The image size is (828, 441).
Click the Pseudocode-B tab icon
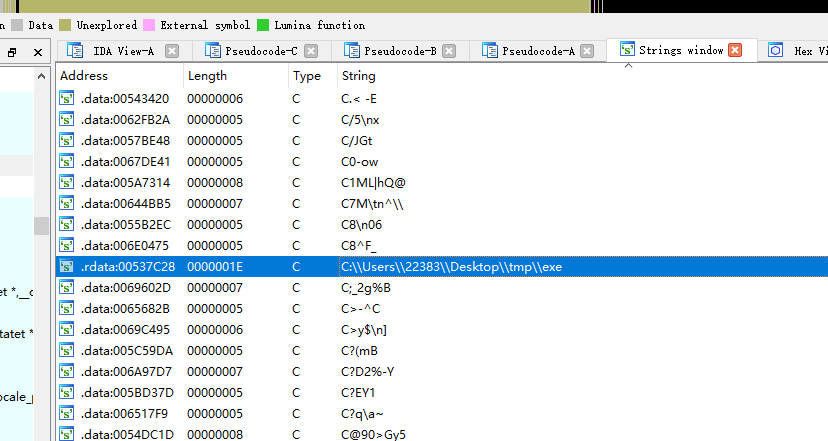click(351, 51)
